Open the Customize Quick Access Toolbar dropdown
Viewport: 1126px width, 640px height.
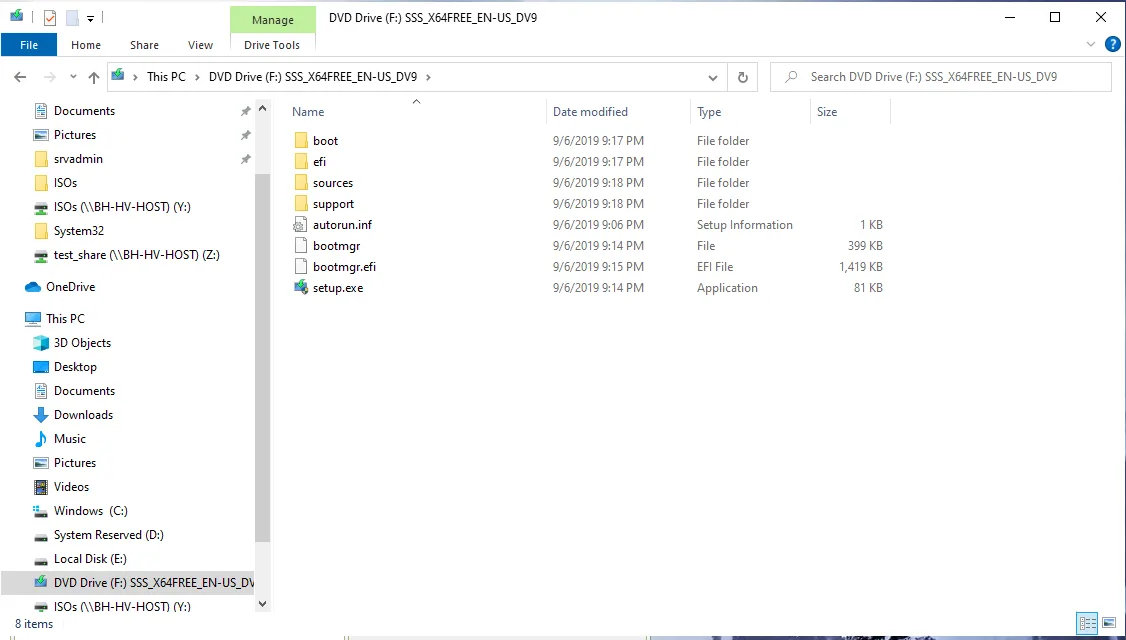[x=90, y=18]
